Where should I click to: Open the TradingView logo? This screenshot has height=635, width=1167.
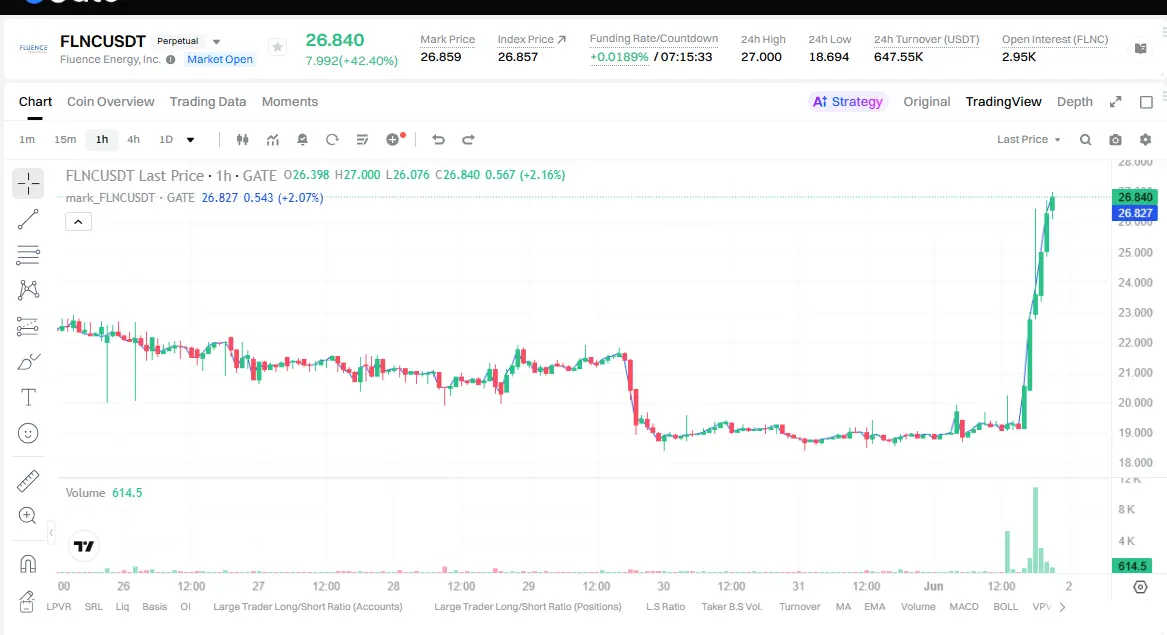tap(84, 546)
